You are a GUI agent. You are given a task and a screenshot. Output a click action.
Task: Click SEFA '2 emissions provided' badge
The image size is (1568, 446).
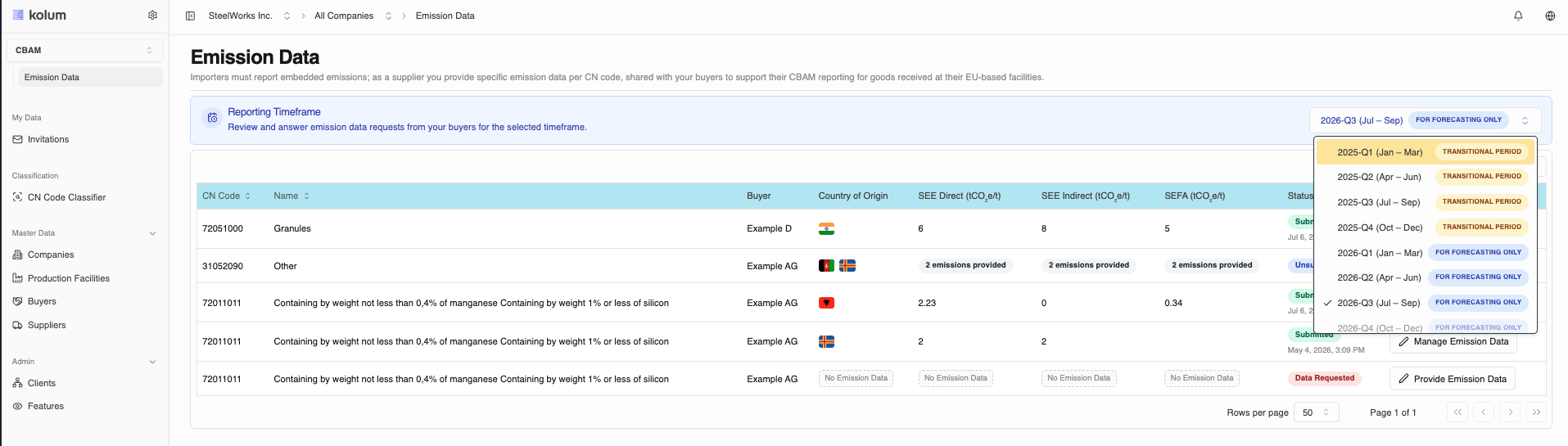[x=1212, y=265]
